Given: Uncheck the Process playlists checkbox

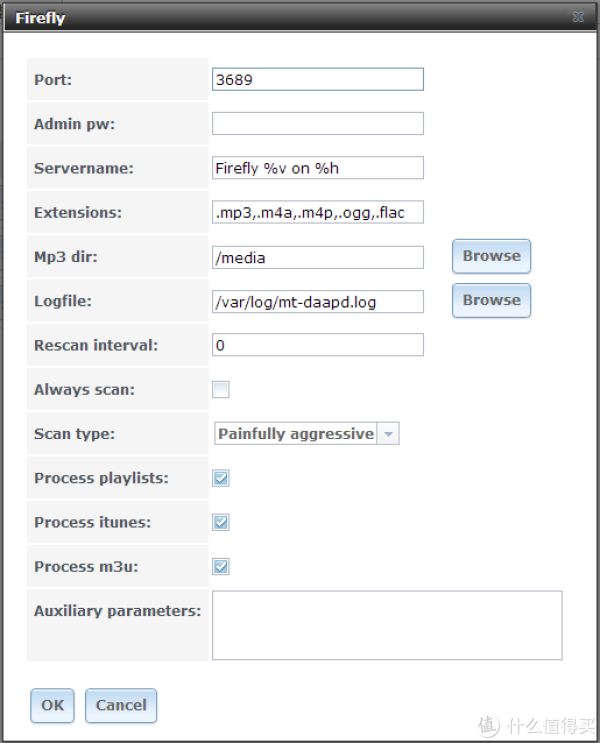Looking at the screenshot, I should pyautogui.click(x=221, y=478).
